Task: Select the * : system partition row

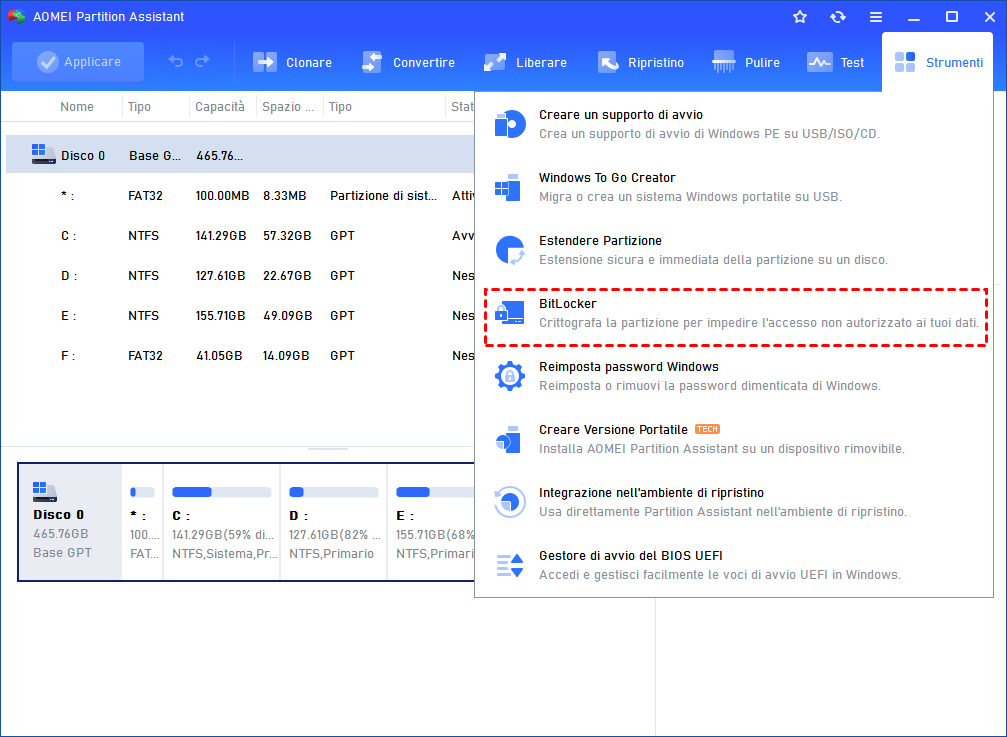Action: (240, 196)
